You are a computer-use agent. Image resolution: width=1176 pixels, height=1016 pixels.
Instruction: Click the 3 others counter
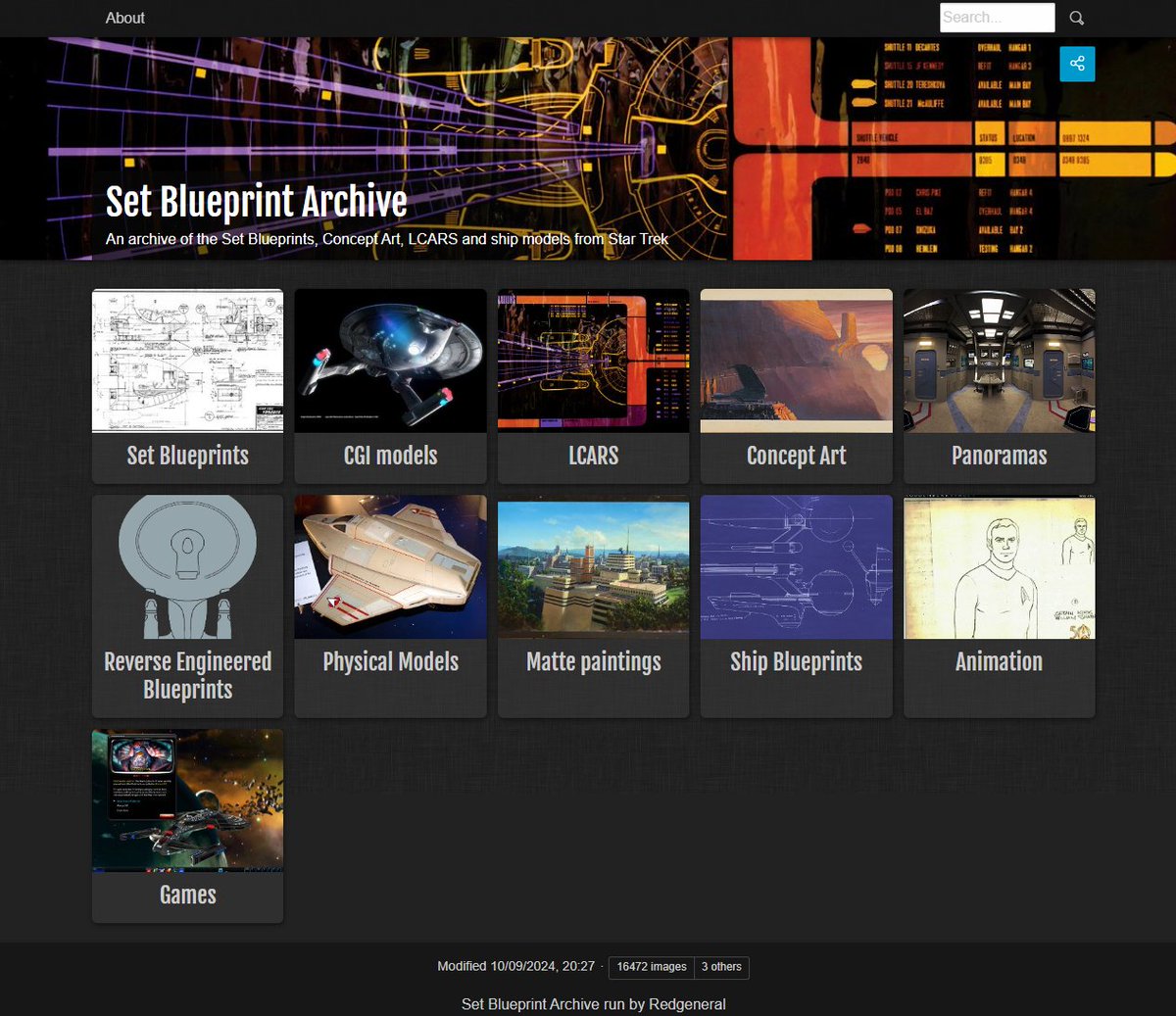[721, 967]
